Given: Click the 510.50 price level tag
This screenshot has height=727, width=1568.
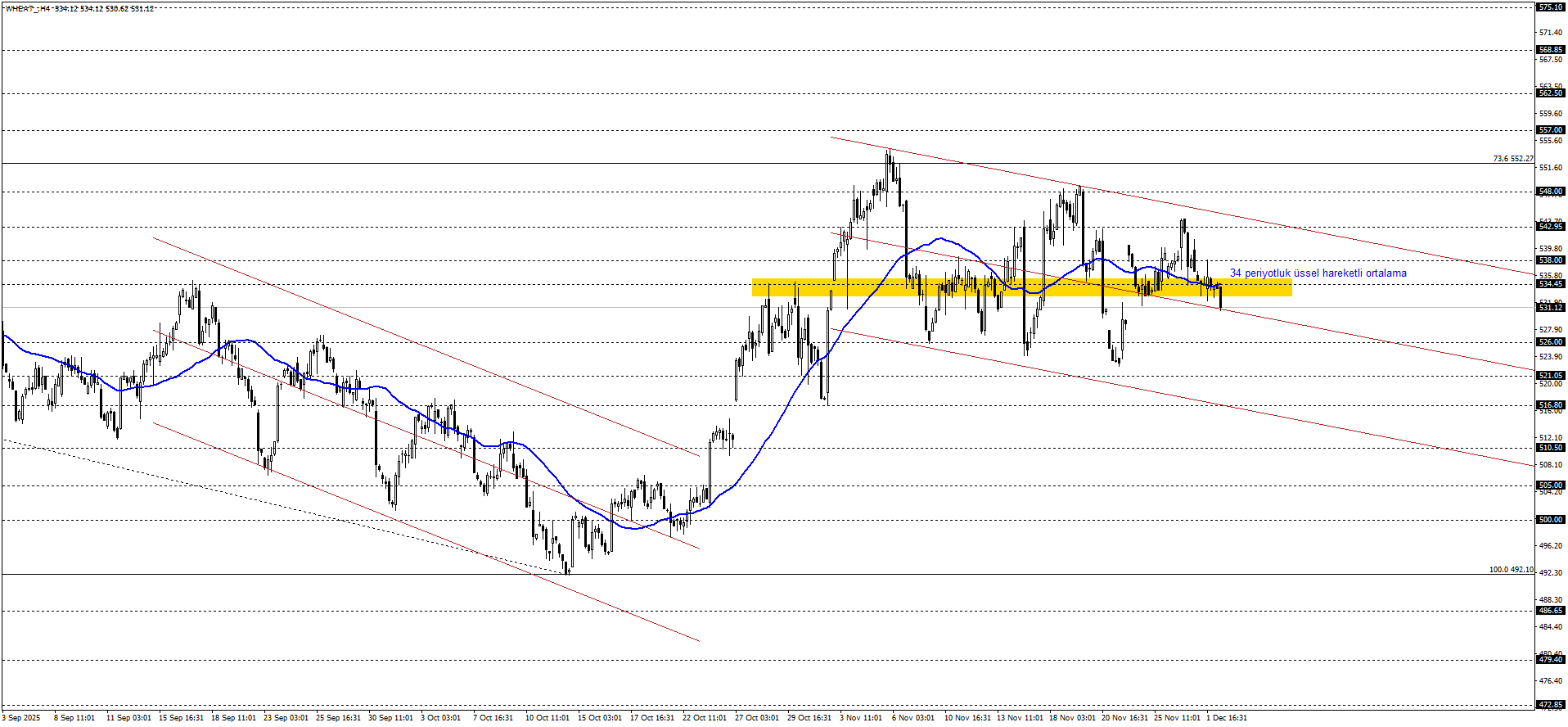Looking at the screenshot, I should coord(1550,448).
